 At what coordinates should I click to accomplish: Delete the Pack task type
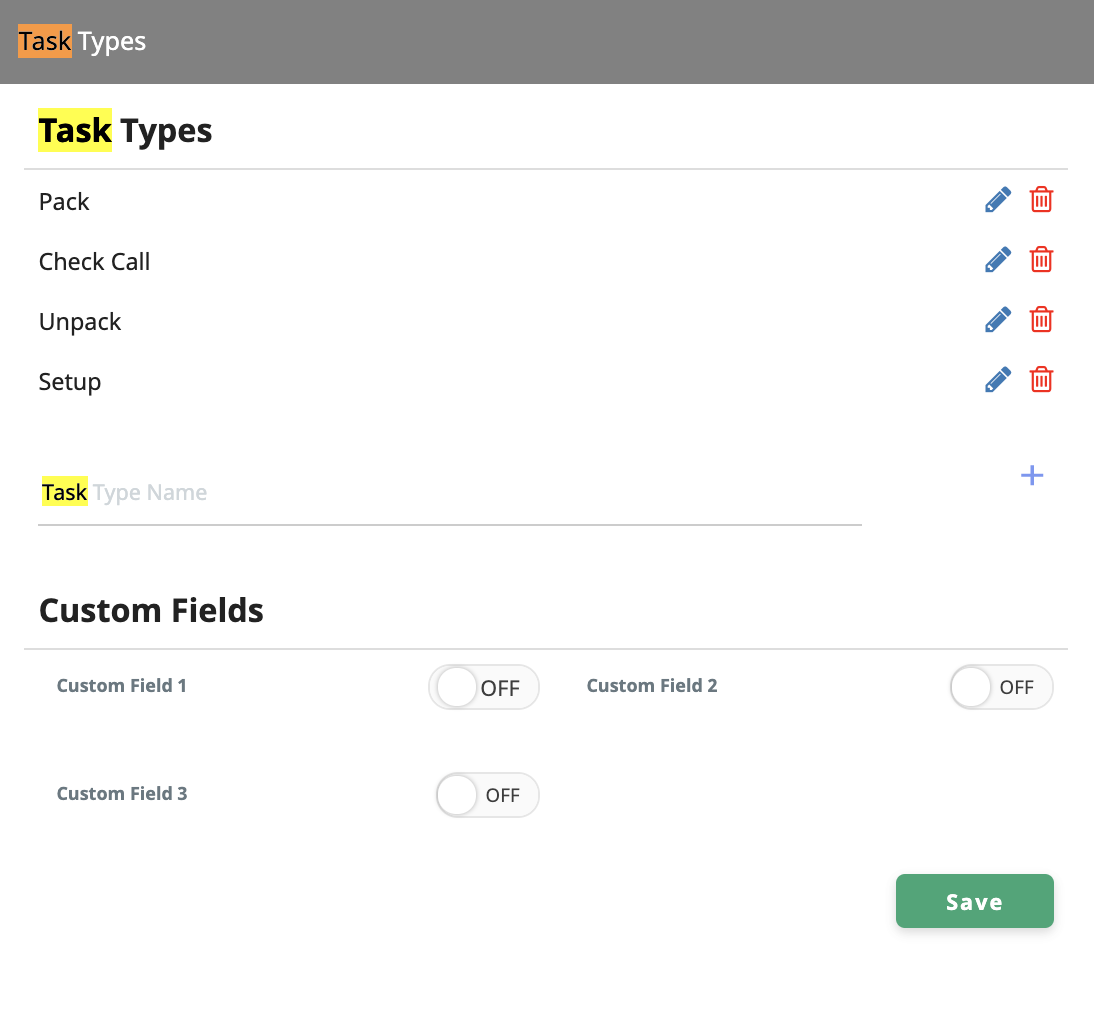1041,200
